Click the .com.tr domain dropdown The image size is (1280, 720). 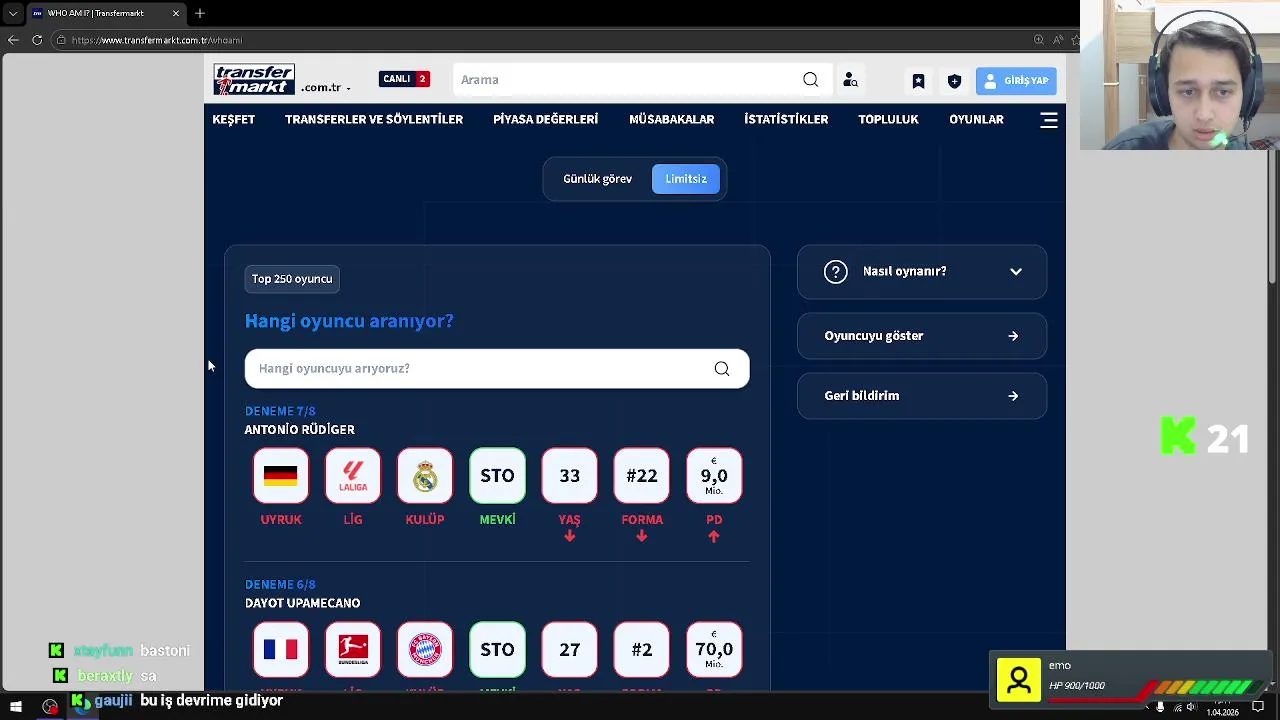tap(325, 88)
